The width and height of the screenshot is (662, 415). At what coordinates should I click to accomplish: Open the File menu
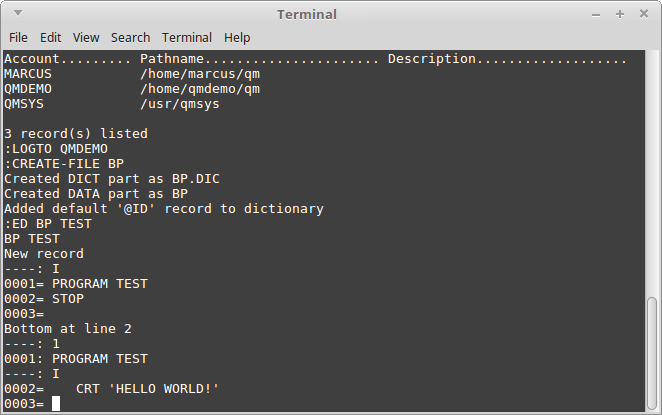coord(18,38)
